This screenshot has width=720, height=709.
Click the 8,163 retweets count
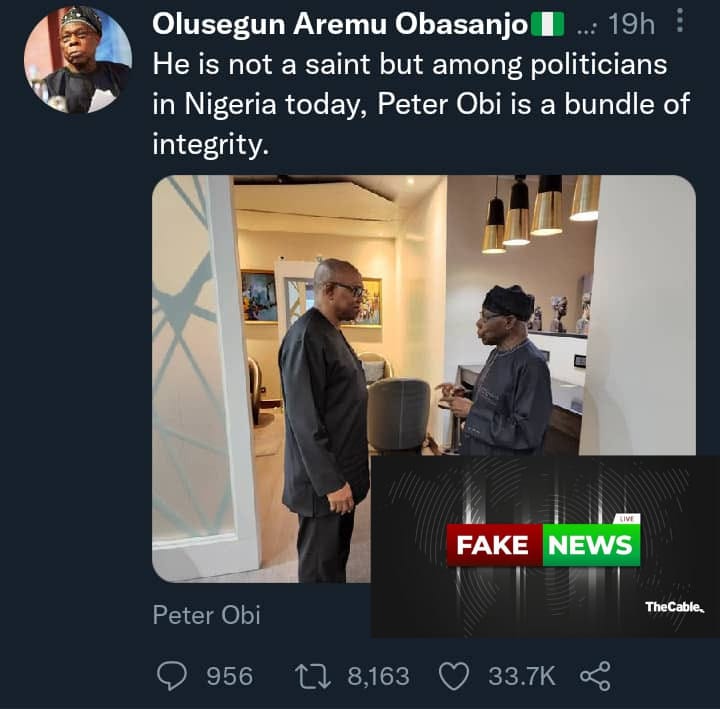(x=378, y=676)
